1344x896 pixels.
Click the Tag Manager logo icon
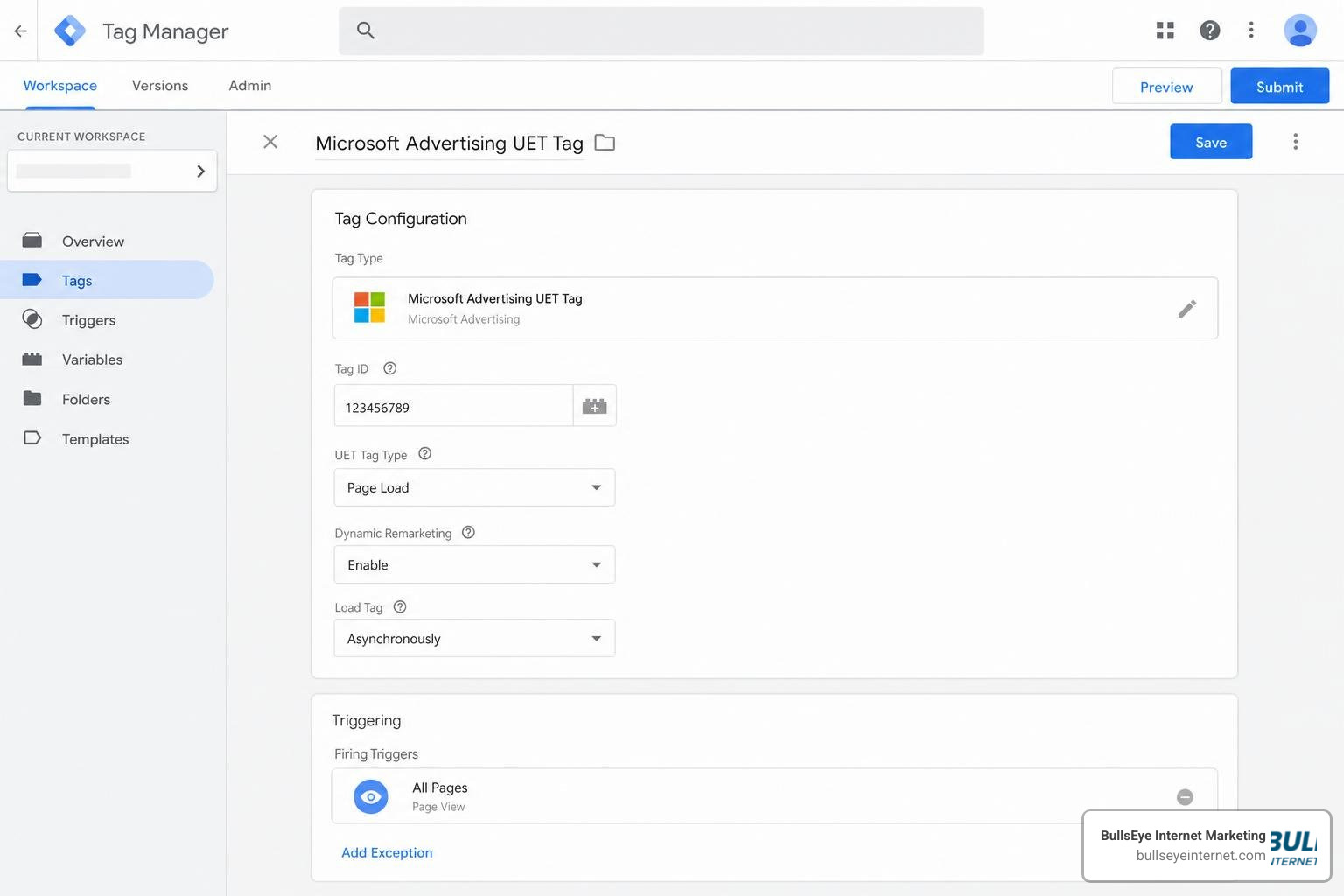[x=70, y=31]
